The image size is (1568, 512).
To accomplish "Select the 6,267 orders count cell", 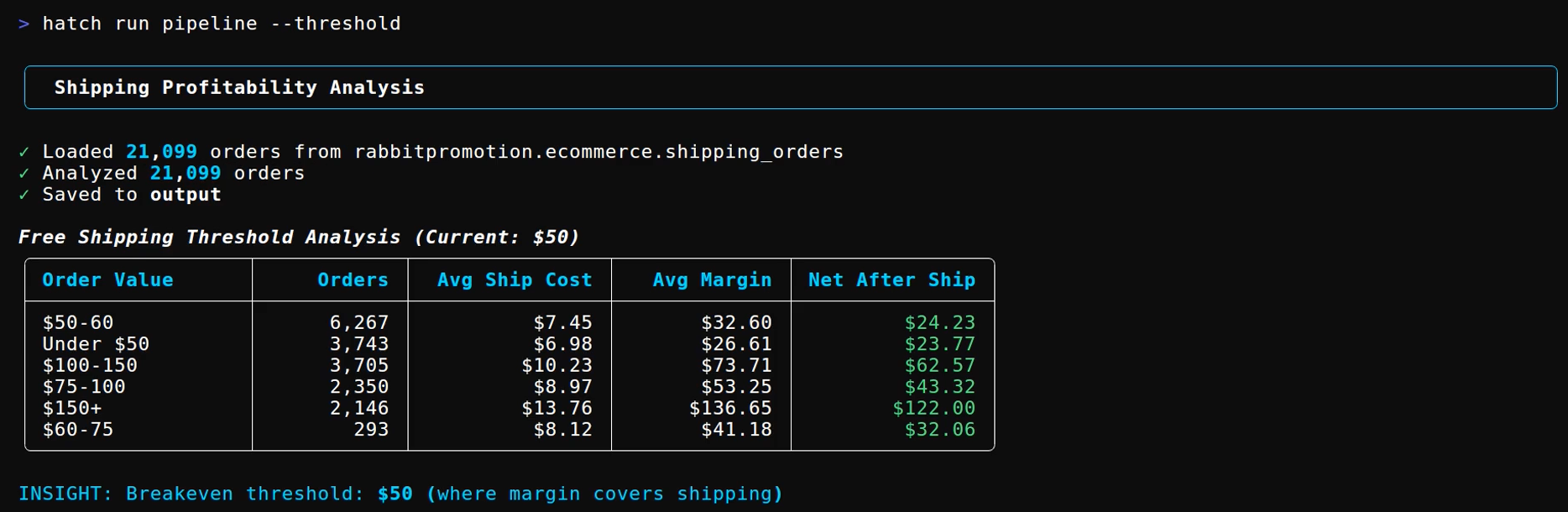I will [x=358, y=323].
